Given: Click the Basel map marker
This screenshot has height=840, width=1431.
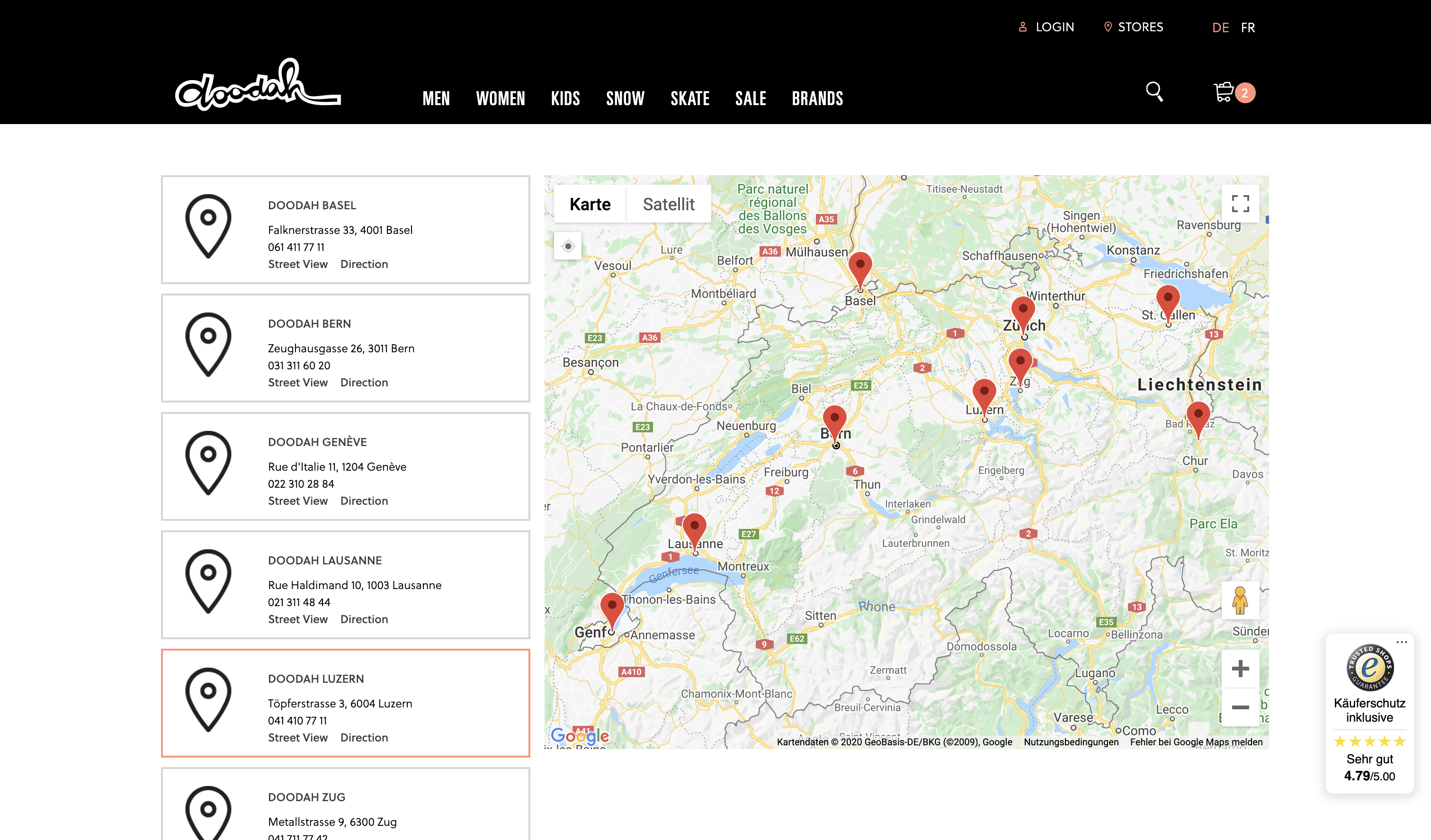Looking at the screenshot, I should pos(860,271).
